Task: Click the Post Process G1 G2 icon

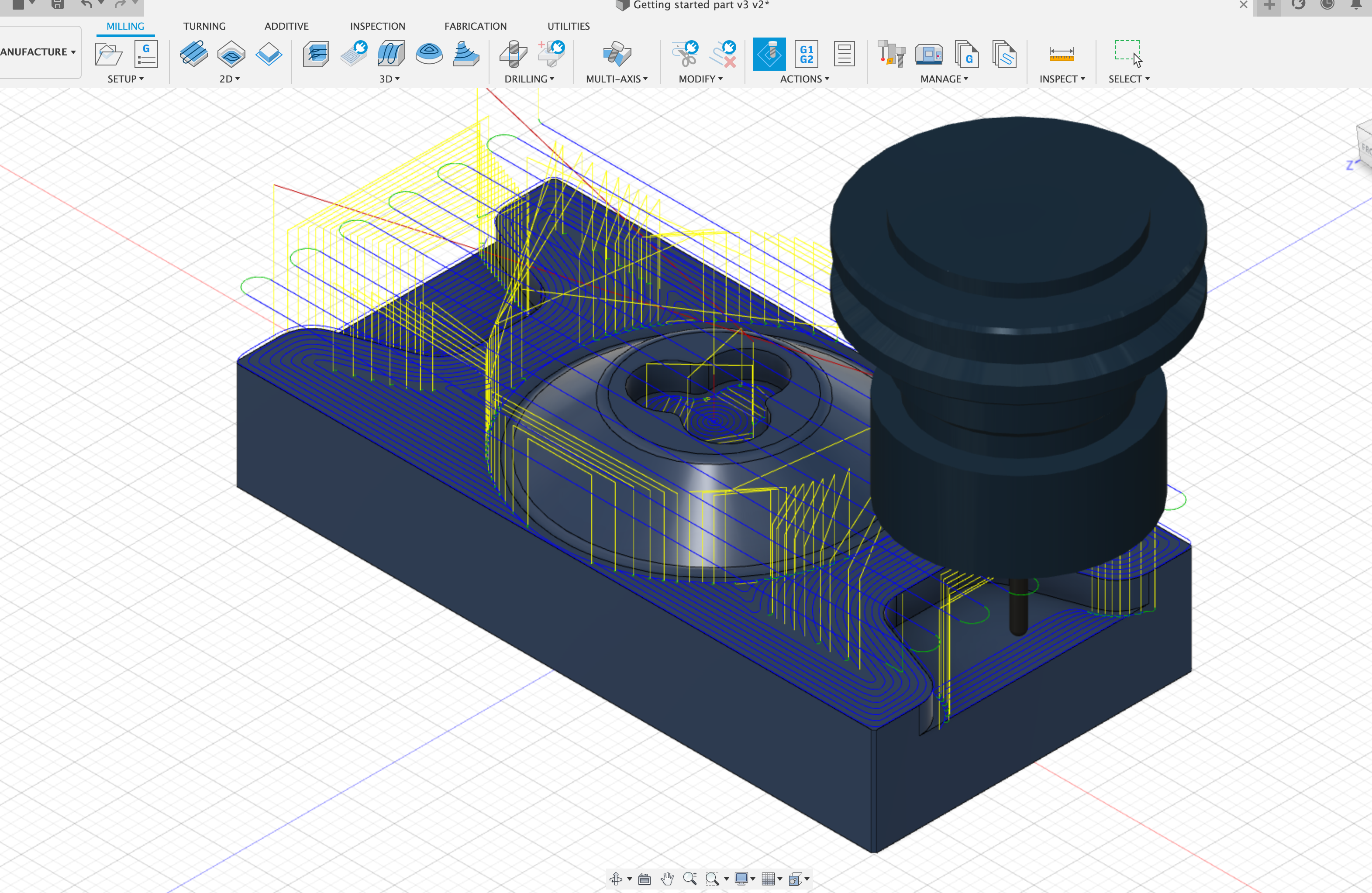Action: point(807,54)
